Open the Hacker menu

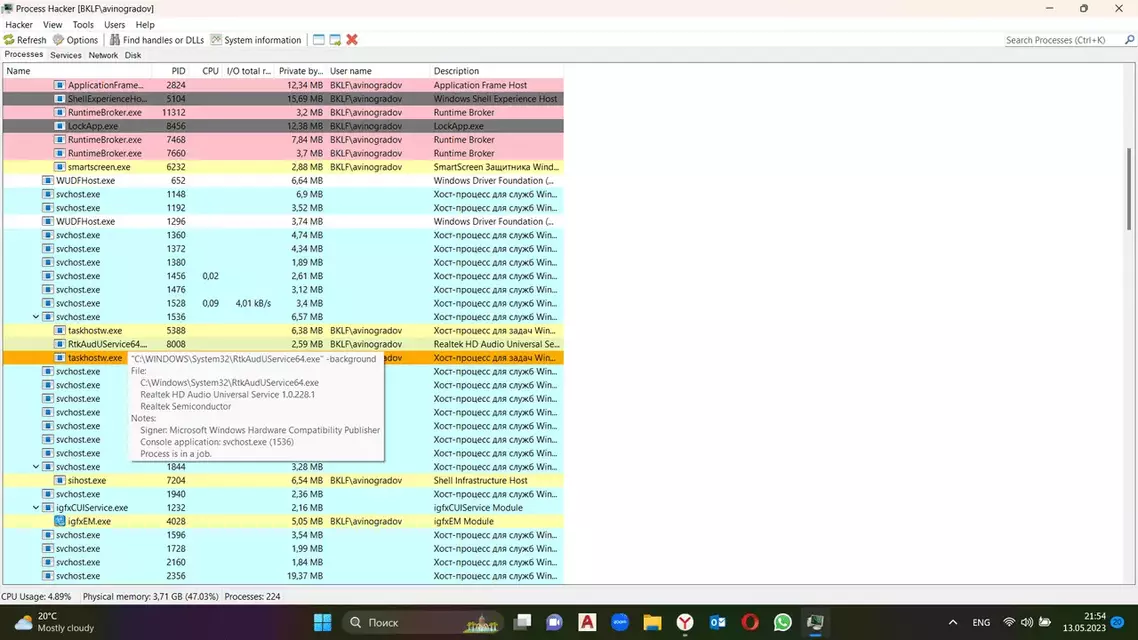coord(19,25)
